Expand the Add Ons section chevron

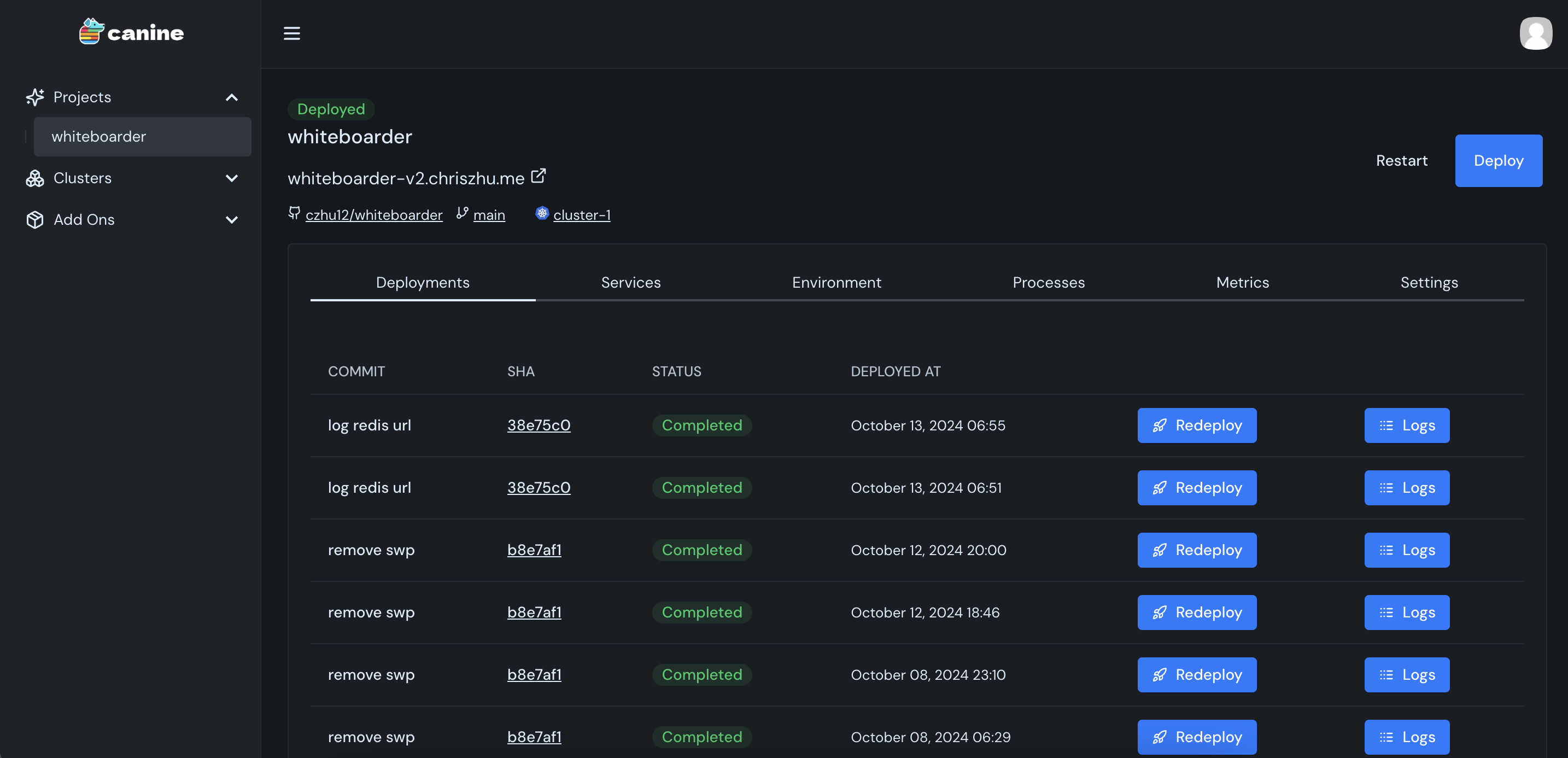point(231,220)
